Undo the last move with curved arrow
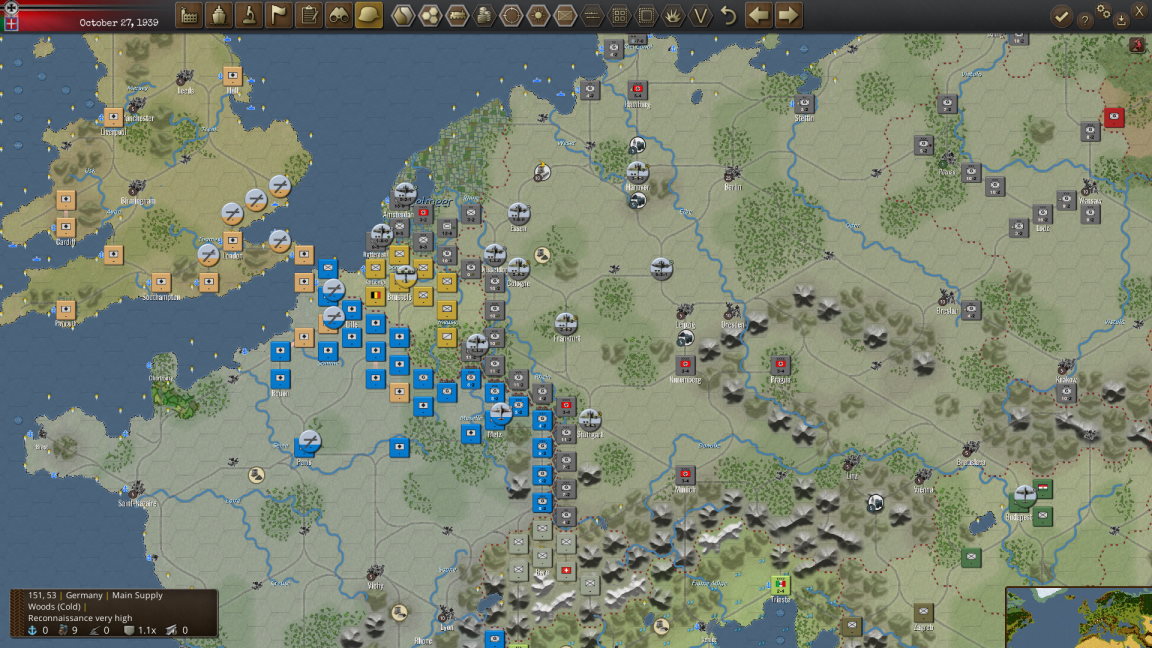The height and width of the screenshot is (648, 1152). tap(728, 15)
